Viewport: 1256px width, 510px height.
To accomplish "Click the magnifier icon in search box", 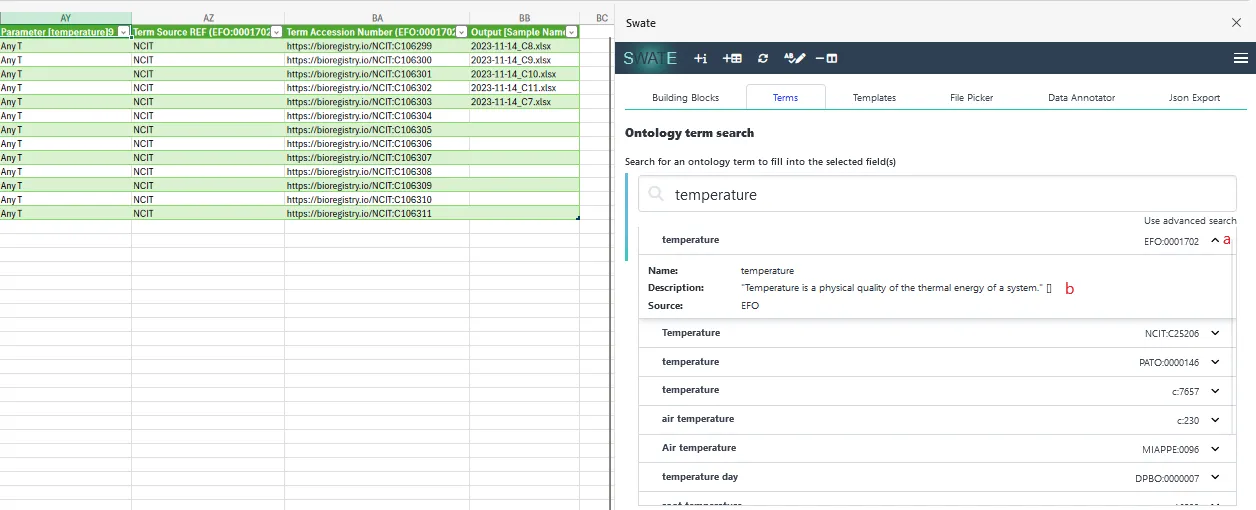I will pos(656,194).
